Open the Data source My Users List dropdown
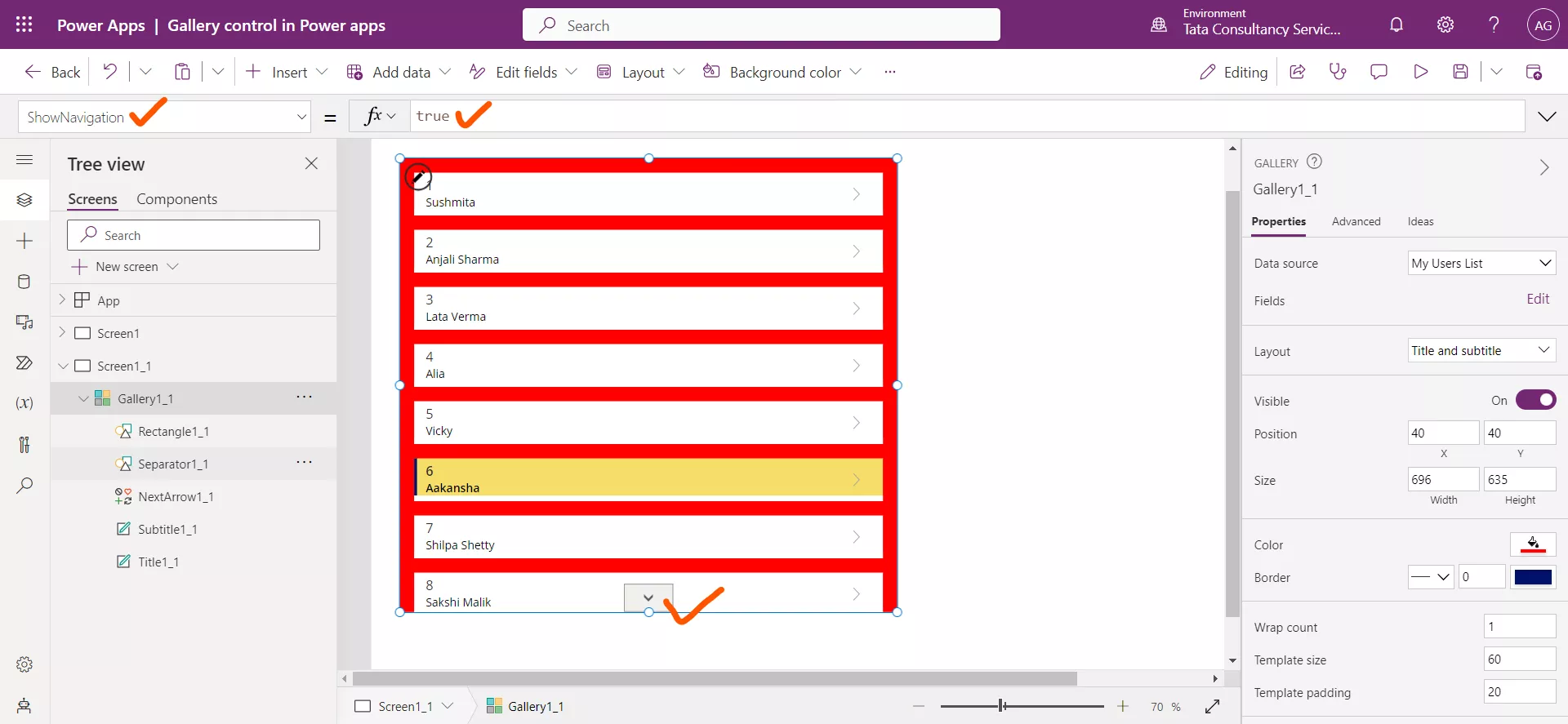 (x=1481, y=263)
